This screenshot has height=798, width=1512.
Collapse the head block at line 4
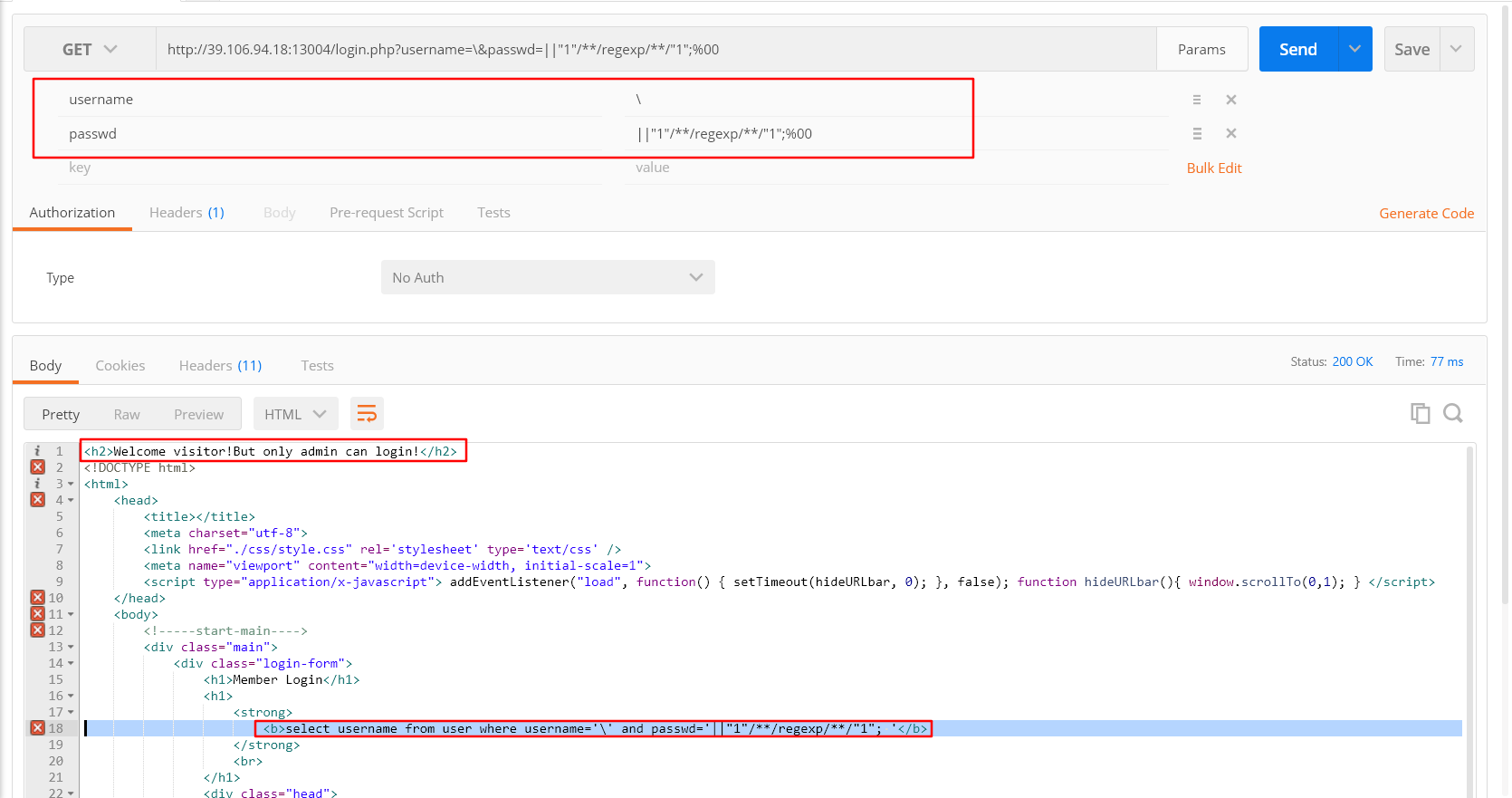pyautogui.click(x=71, y=501)
